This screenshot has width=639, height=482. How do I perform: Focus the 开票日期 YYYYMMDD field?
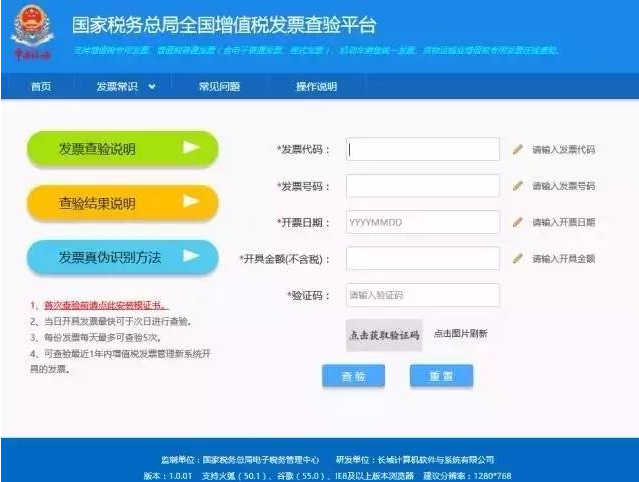coord(423,222)
